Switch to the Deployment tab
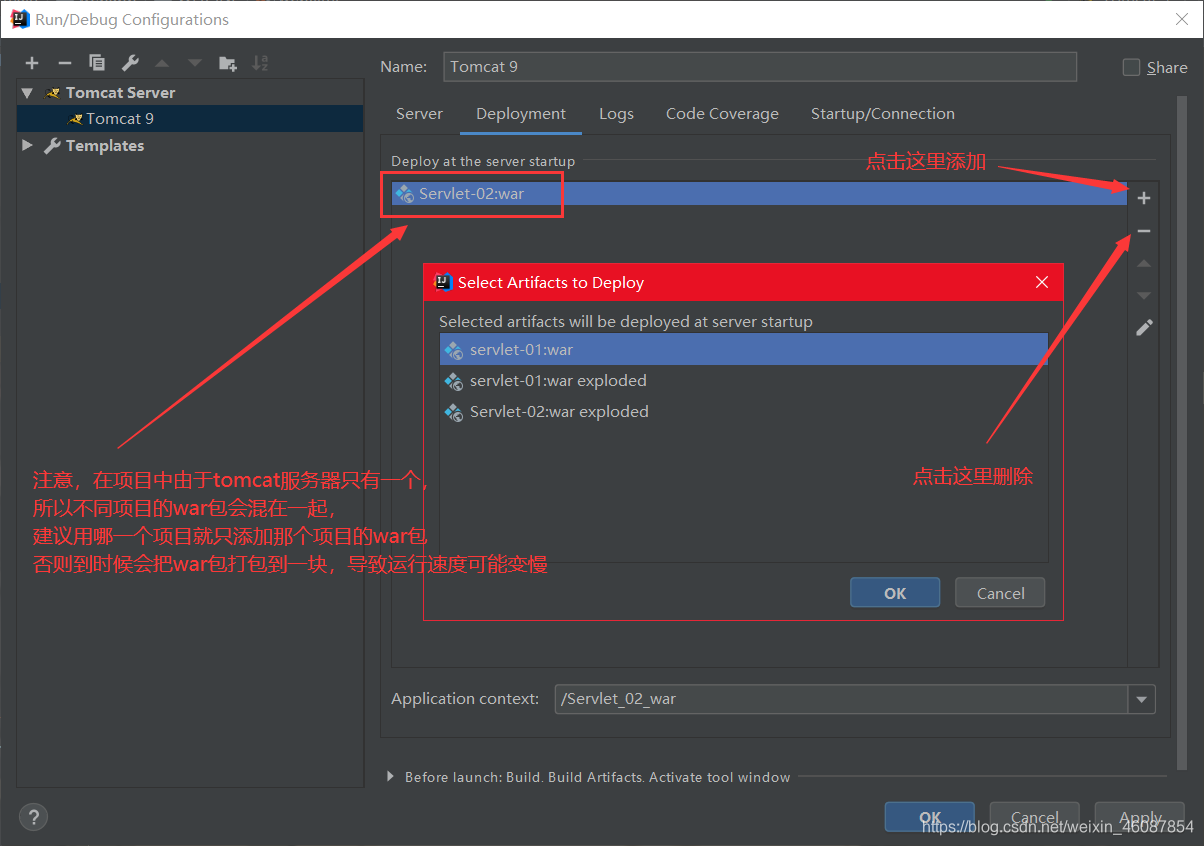 521,114
